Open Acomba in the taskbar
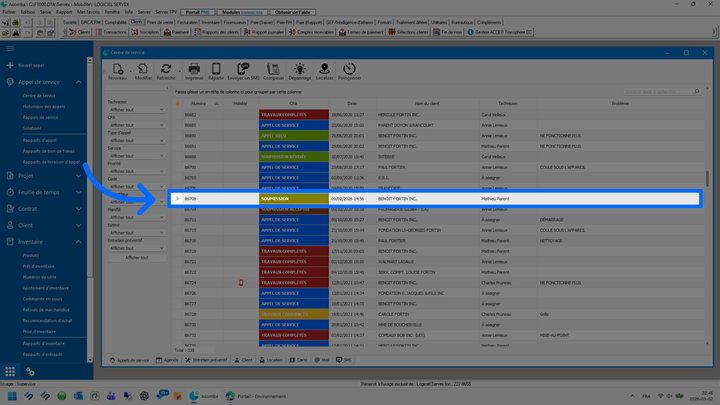The height and width of the screenshot is (405, 720). (204, 396)
